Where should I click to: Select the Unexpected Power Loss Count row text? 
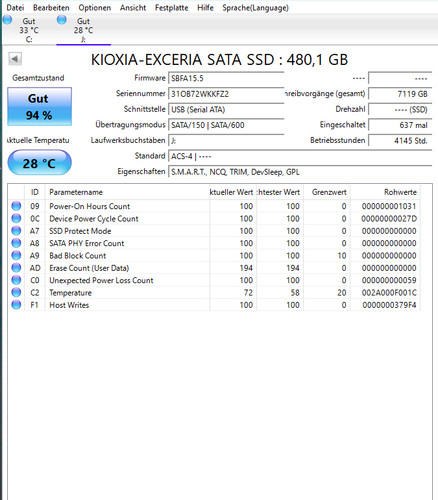(x=101, y=280)
